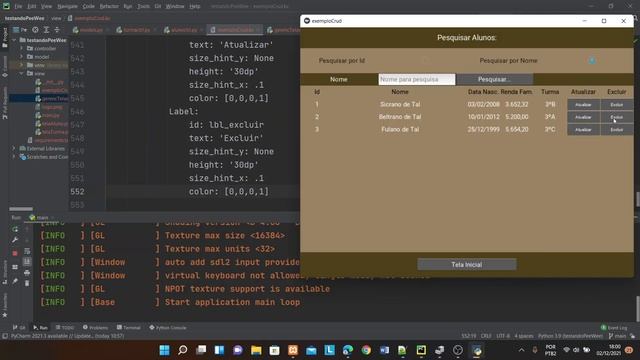Select the Pesquisar por Nome radio button
The height and width of the screenshot is (360, 640).
pos(592,60)
